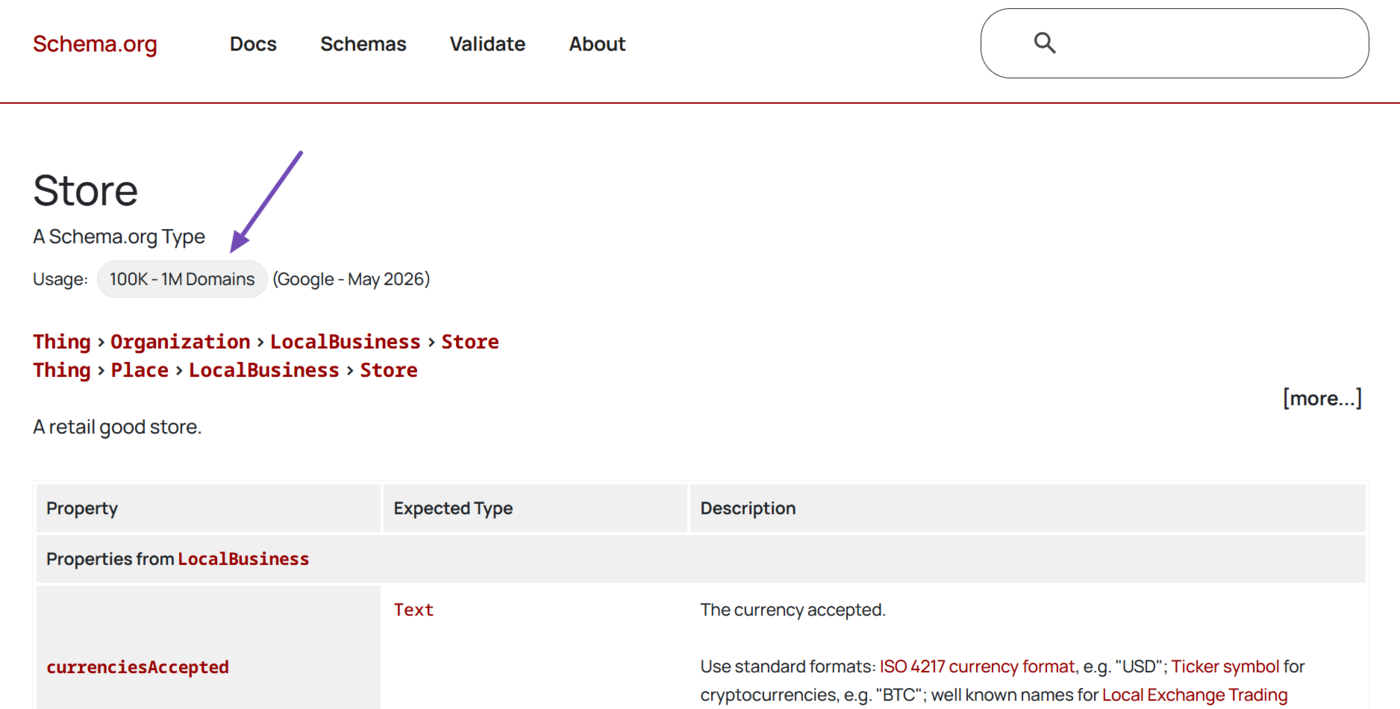Open the About menu item
The height and width of the screenshot is (709, 1400).
point(597,44)
